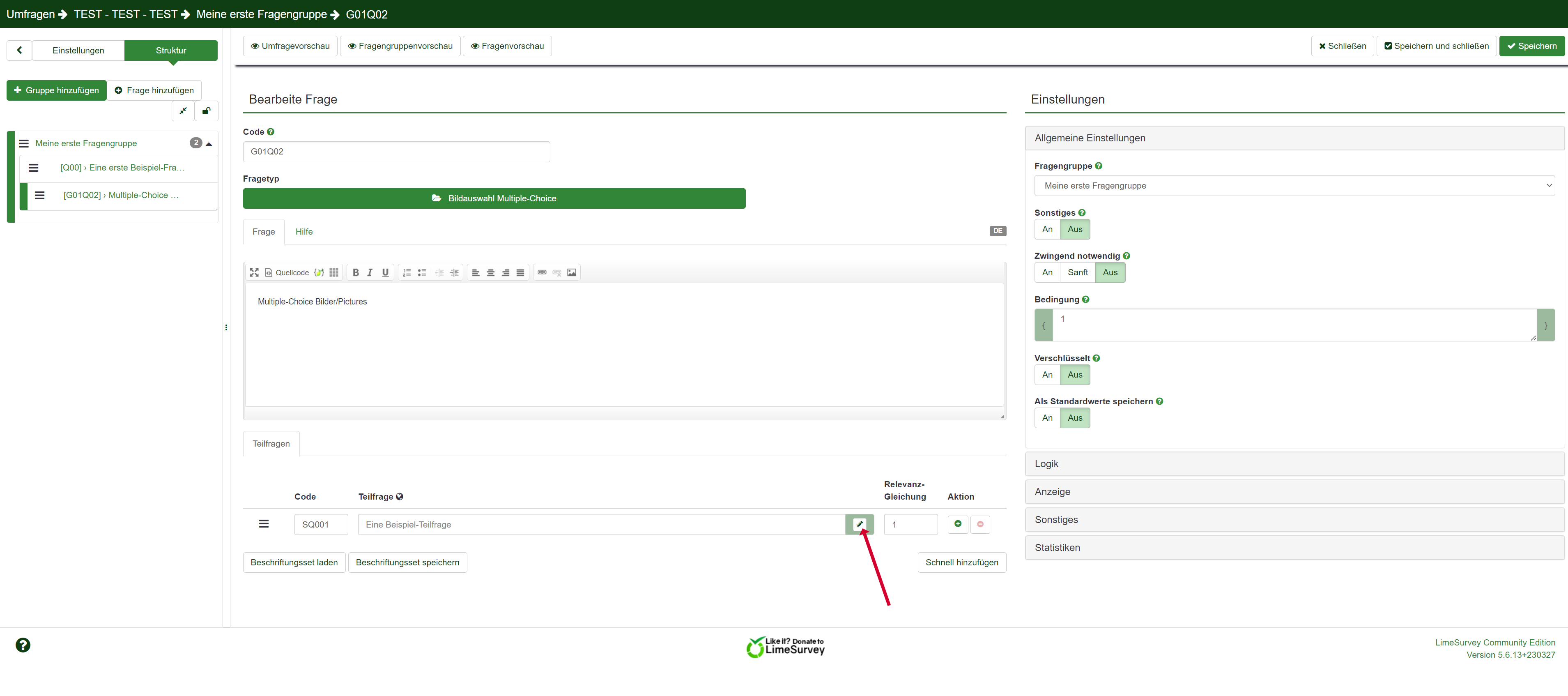Image resolution: width=1568 pixels, height=696 pixels.
Task: Open LimeSurvey placeholder fields tool
Action: [319, 272]
